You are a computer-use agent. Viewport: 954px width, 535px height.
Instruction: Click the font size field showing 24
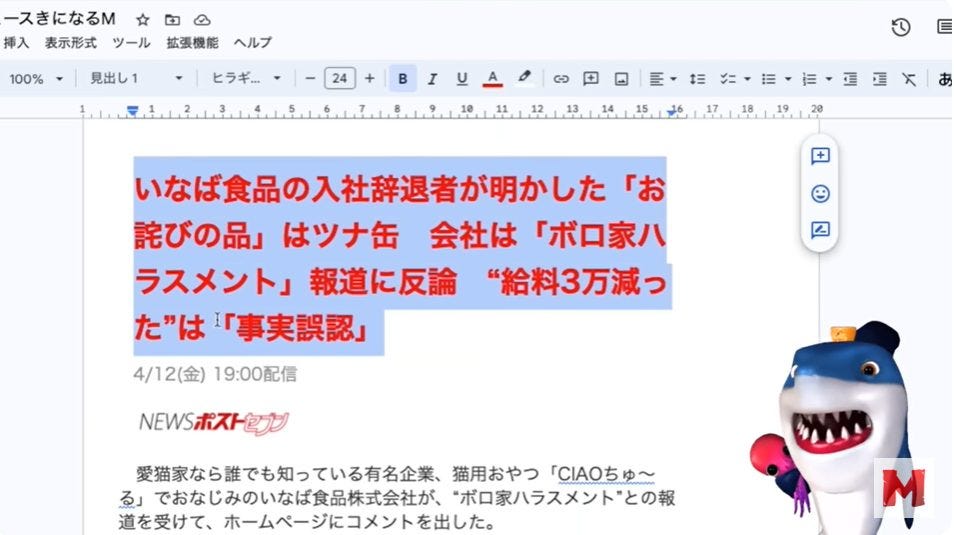point(339,79)
